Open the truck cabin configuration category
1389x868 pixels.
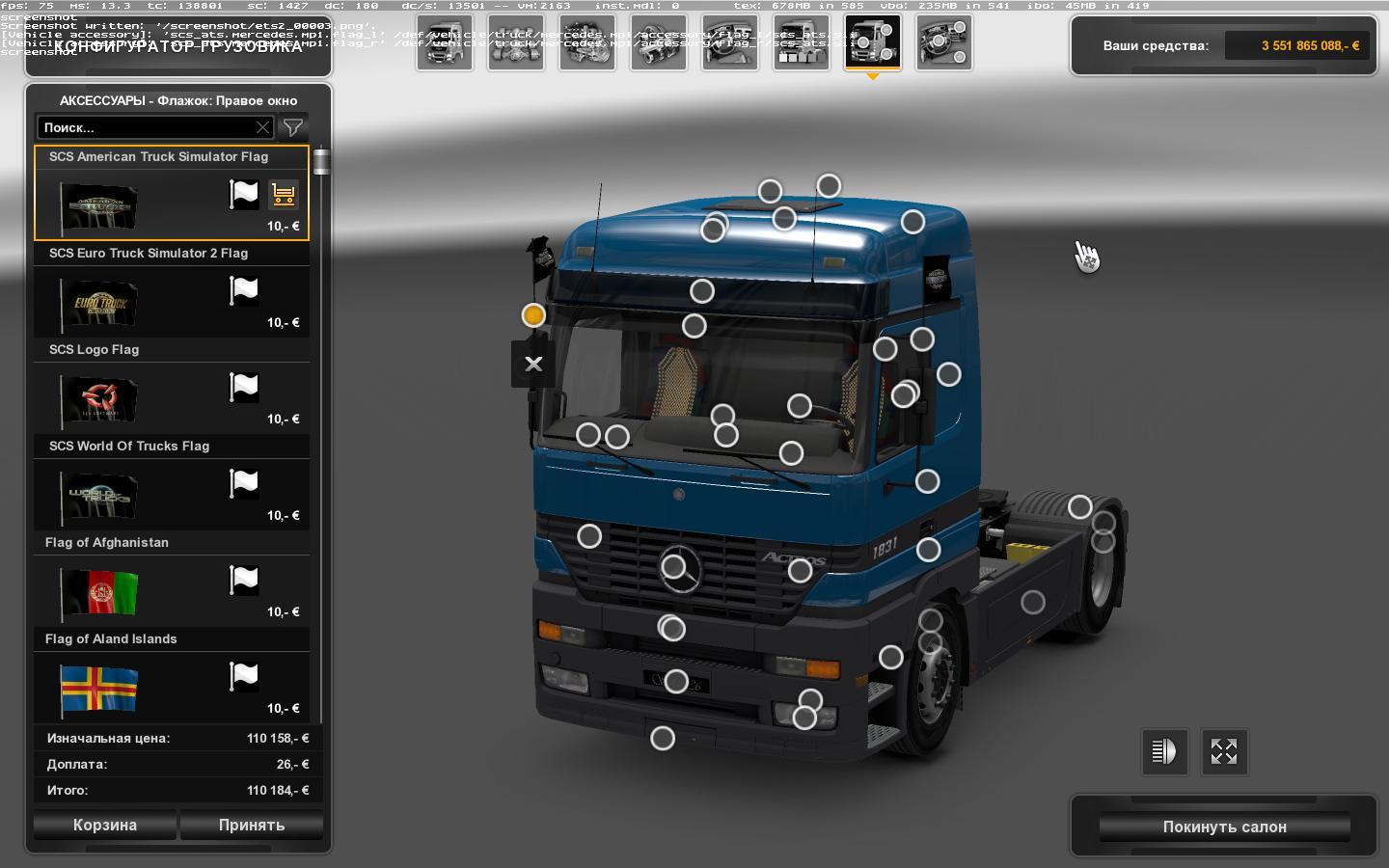coord(445,42)
